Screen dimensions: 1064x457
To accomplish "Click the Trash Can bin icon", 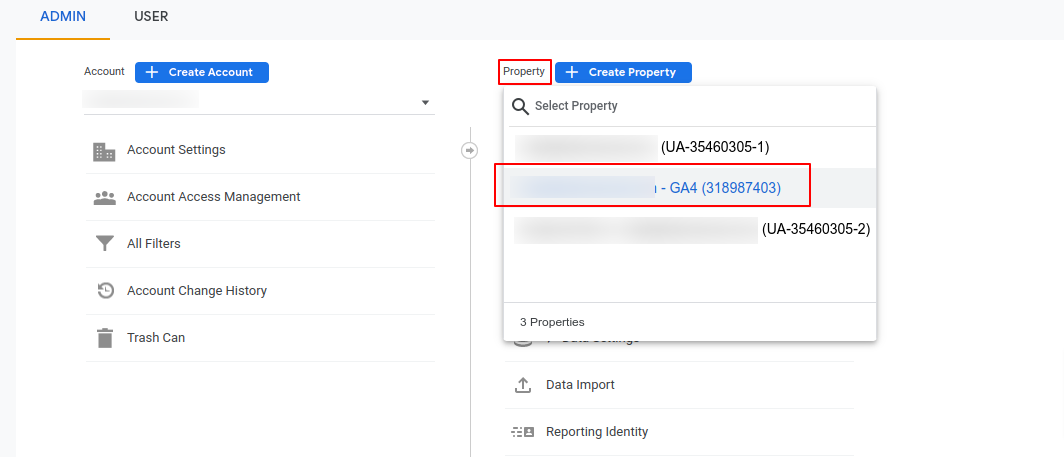I will point(104,337).
